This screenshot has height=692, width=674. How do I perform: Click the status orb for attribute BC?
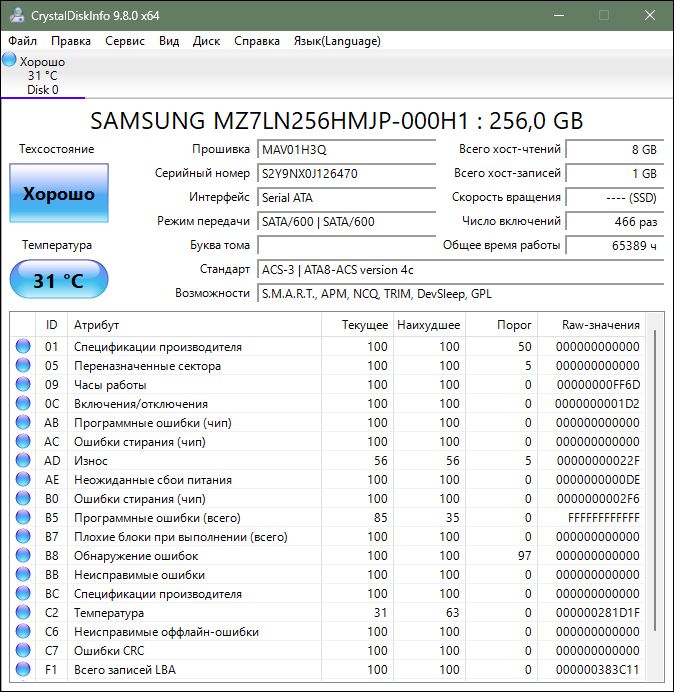(23, 593)
